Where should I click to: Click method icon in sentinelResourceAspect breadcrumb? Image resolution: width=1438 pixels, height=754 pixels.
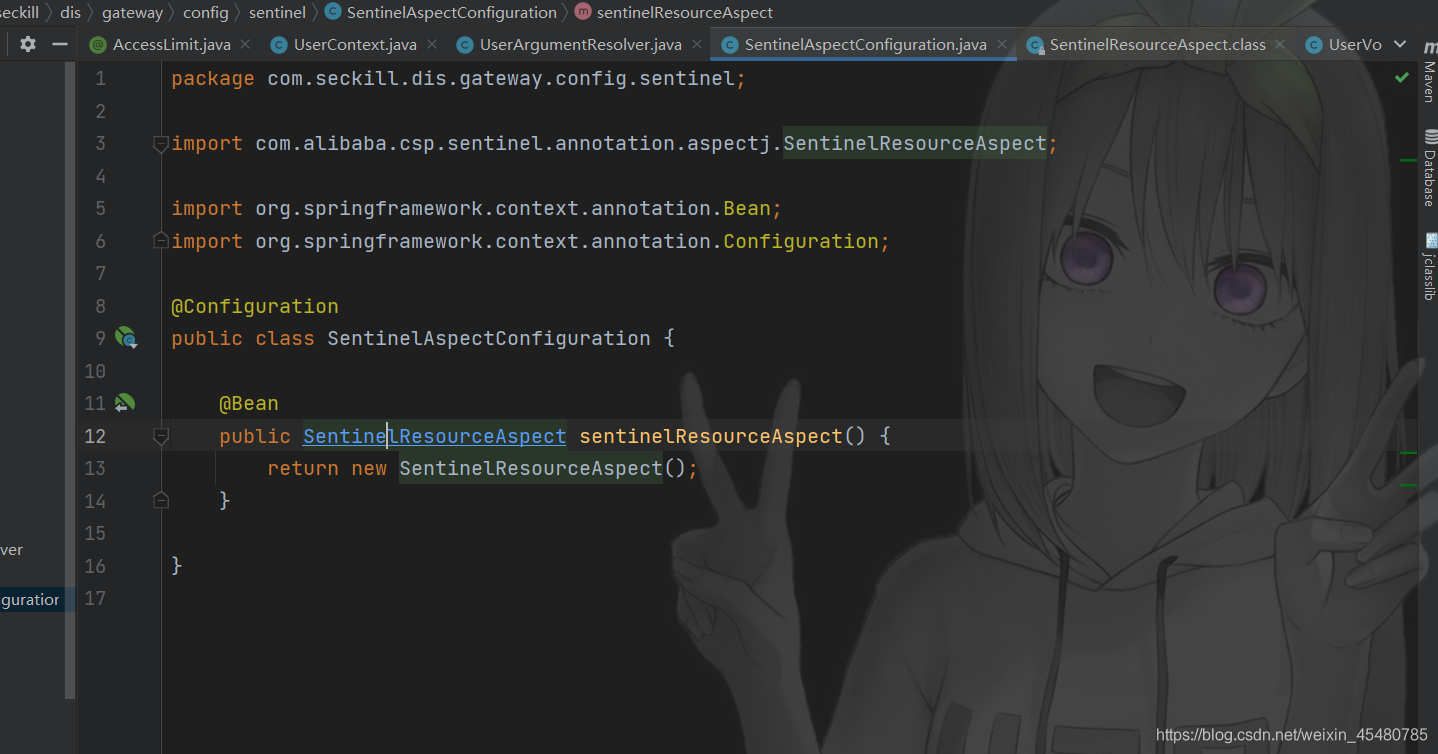click(583, 13)
